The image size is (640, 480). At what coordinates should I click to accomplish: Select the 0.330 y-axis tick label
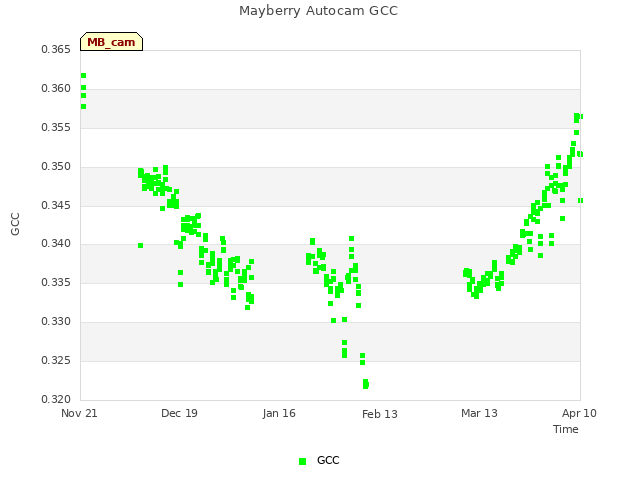tap(56, 321)
